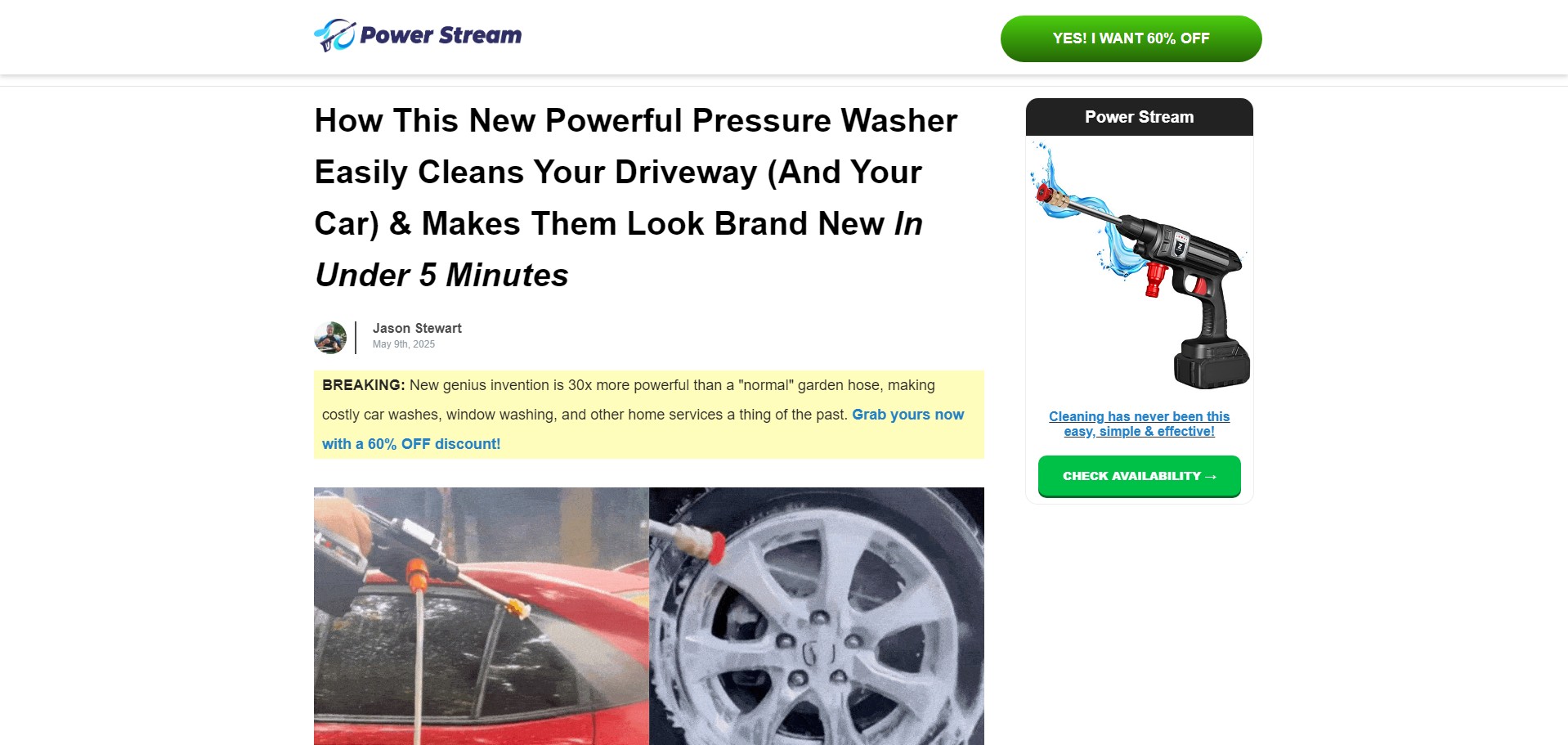Click the italic Under 5 Minutes text
Screen dimensions: 1568x745
point(441,275)
